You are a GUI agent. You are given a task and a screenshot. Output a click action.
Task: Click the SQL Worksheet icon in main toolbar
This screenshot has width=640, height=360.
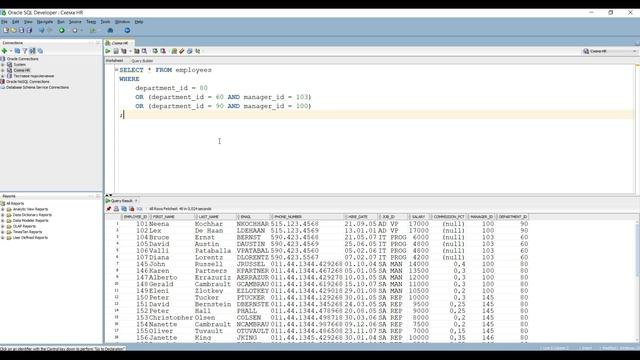pos(93,30)
